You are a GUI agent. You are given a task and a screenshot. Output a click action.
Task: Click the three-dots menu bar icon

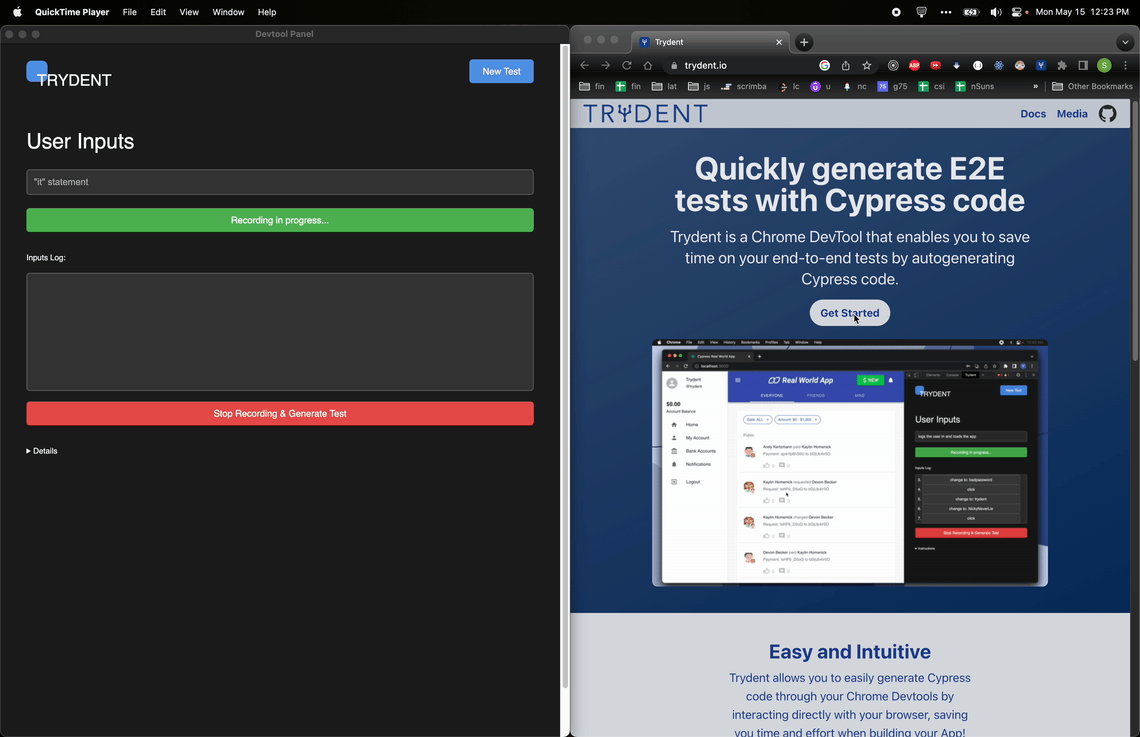tap(945, 12)
